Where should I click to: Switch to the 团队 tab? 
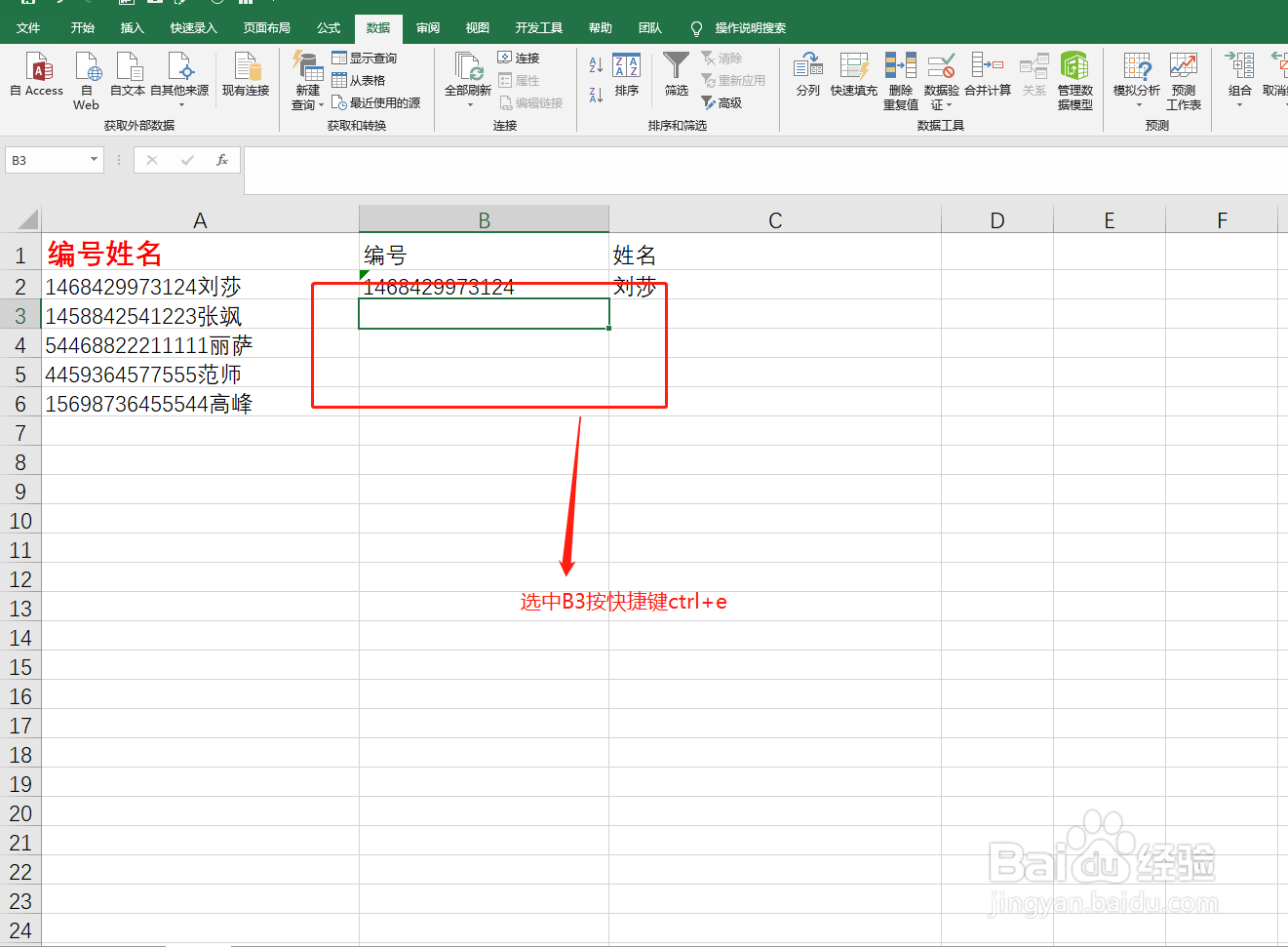pyautogui.click(x=650, y=28)
